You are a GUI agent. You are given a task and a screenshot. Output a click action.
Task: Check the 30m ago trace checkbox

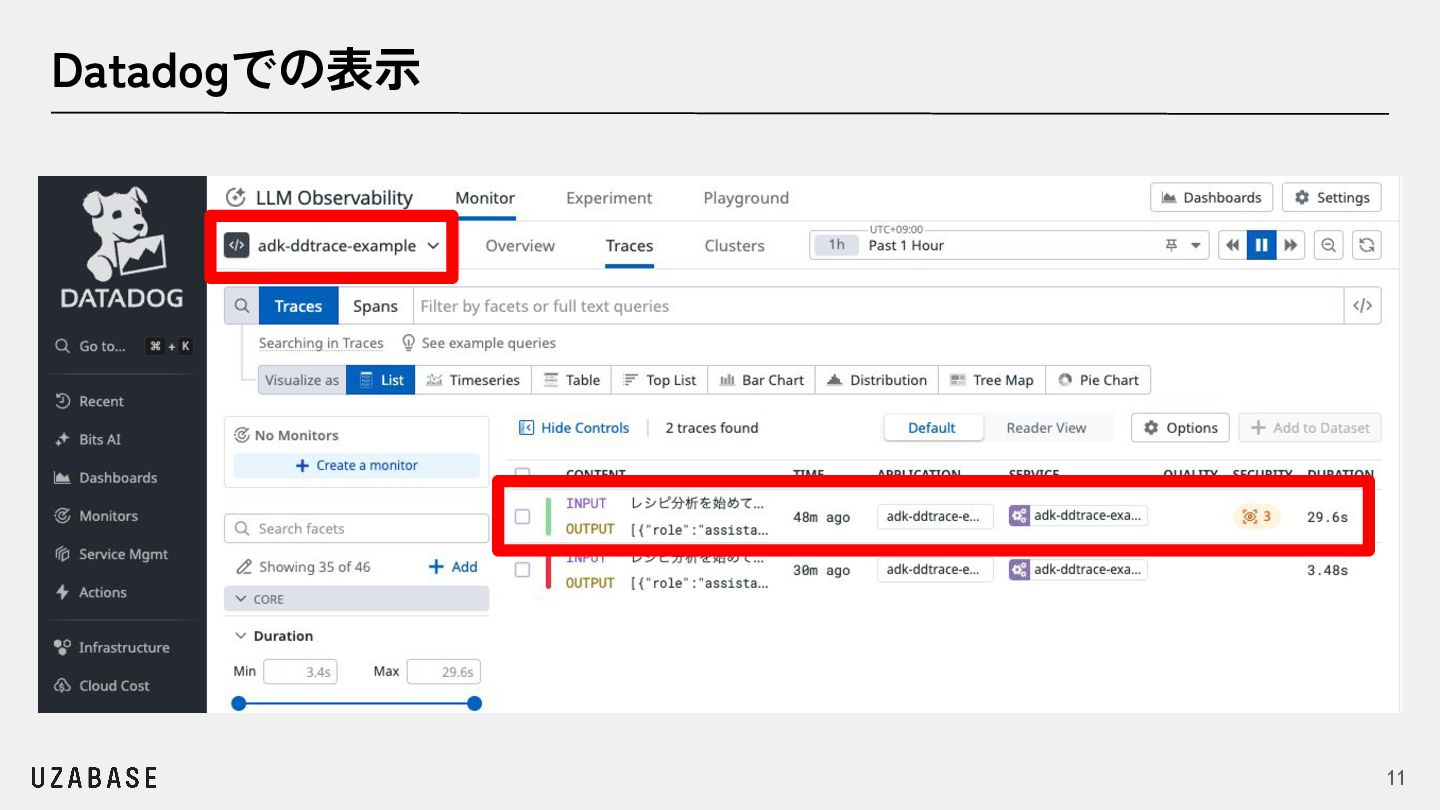[522, 569]
